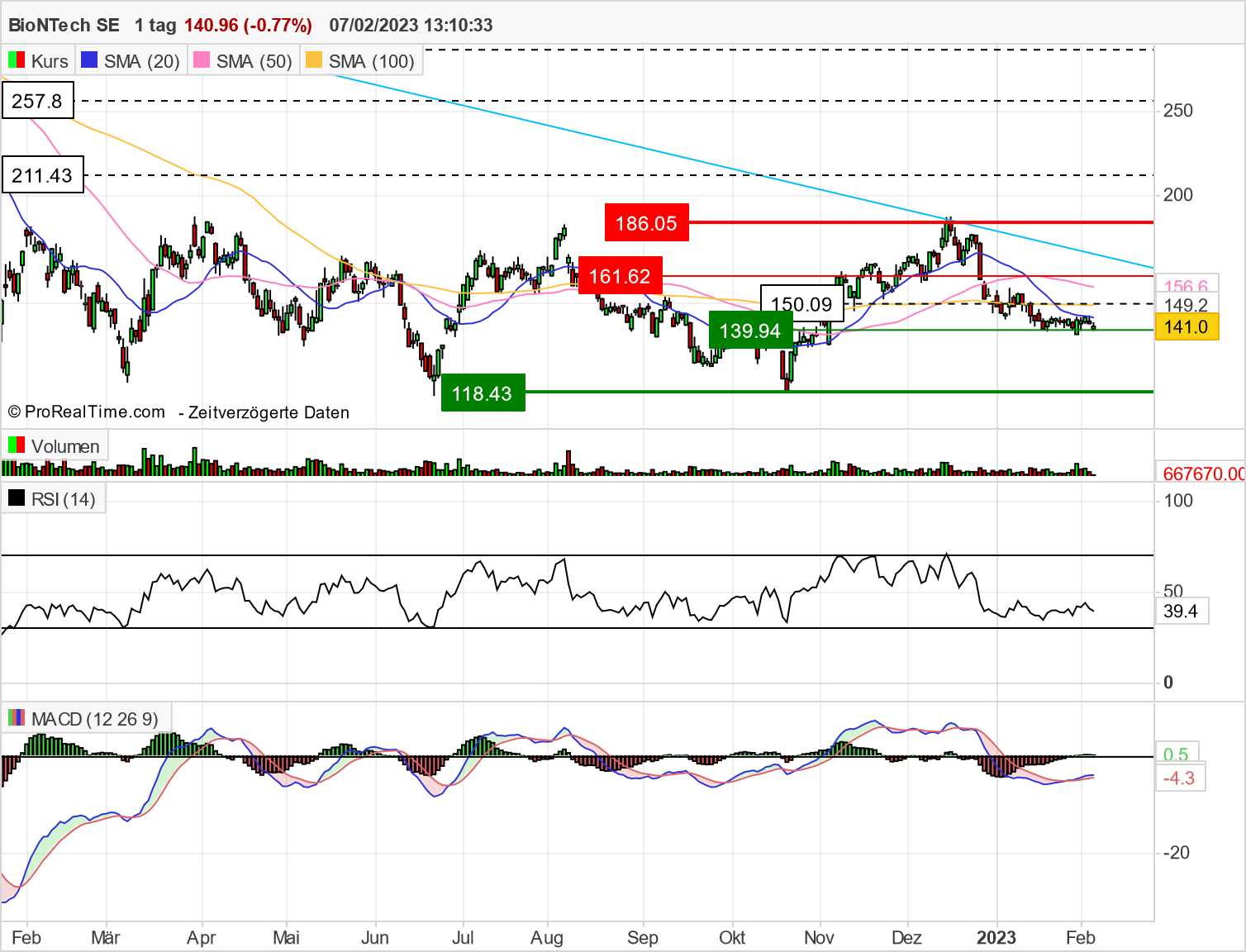Click the 149.2 axis price tag
This screenshot has height=952, width=1246.
[1186, 305]
